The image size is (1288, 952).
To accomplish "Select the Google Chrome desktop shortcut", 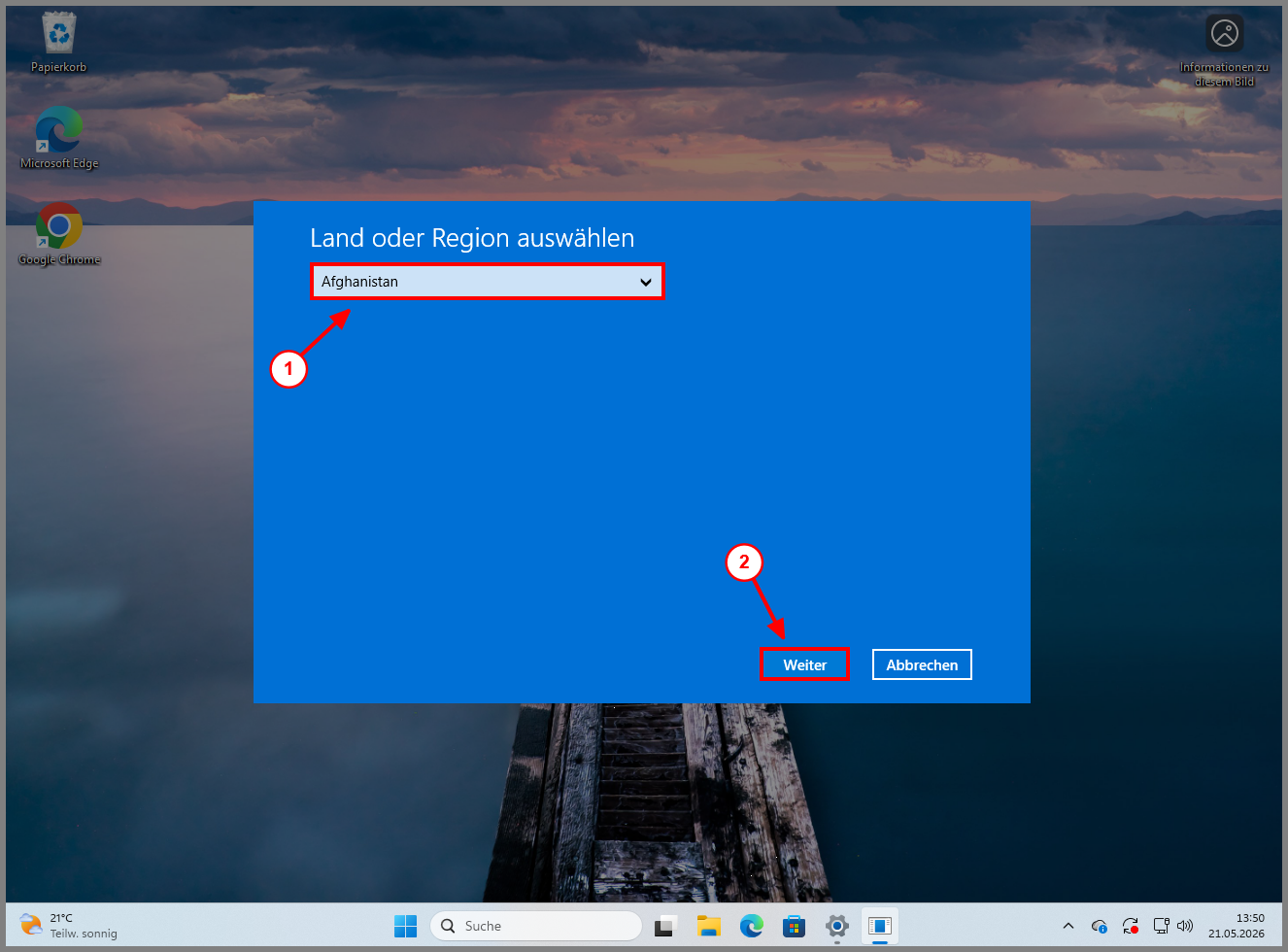I will [59, 234].
